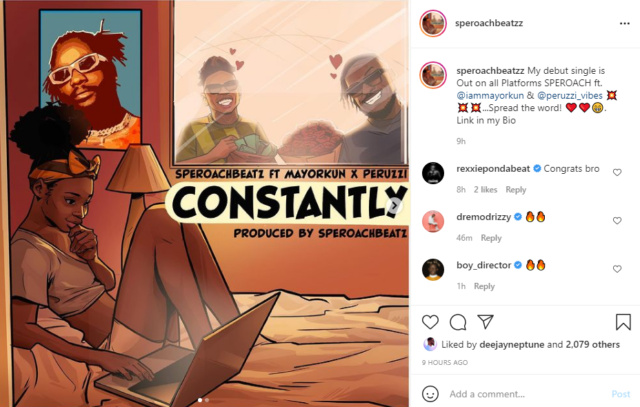Like the rexxiepondabeat comment
This screenshot has height=407, width=640.
(617, 172)
